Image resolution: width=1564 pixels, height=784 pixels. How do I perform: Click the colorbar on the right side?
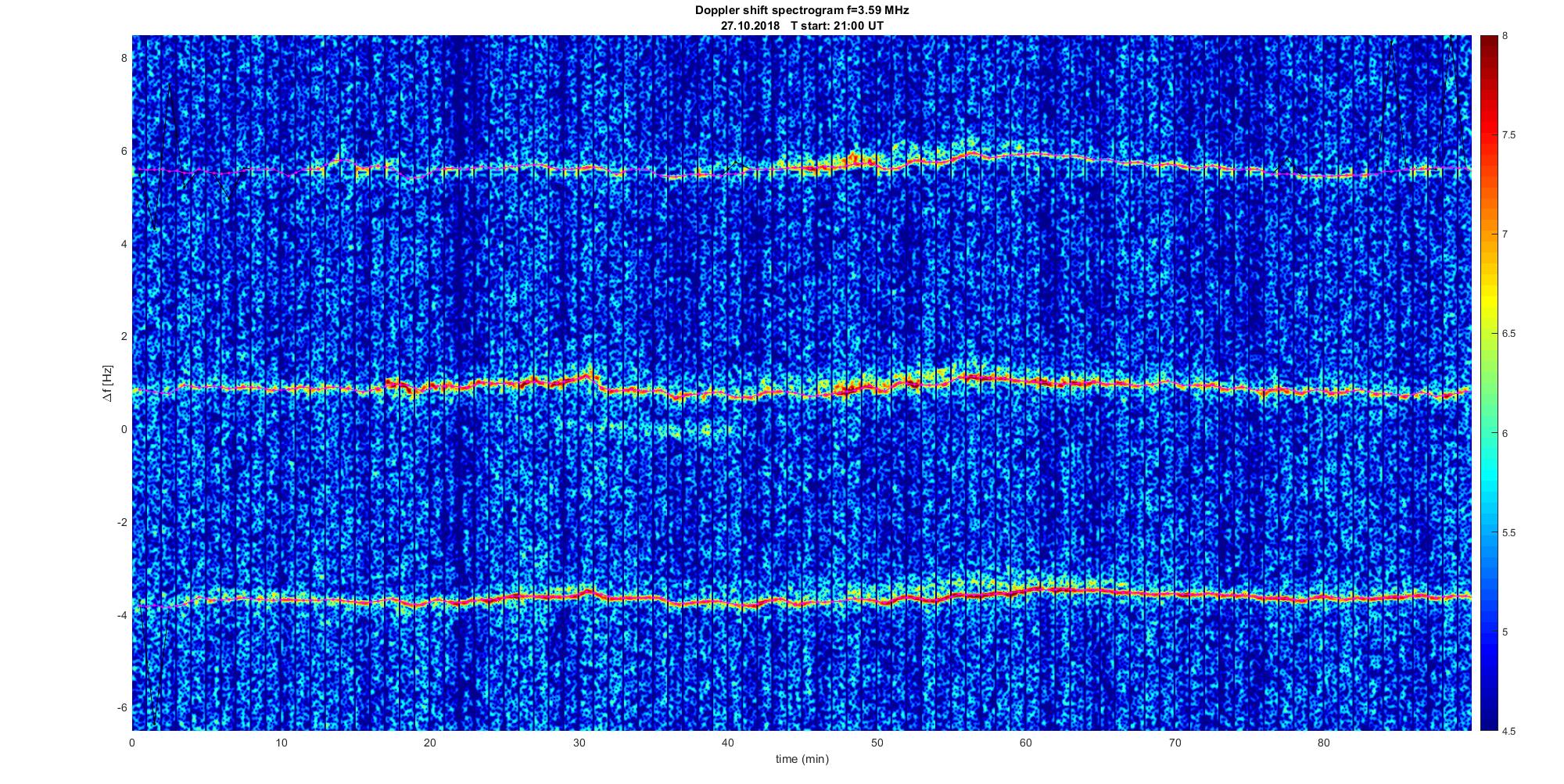[x=1488, y=383]
